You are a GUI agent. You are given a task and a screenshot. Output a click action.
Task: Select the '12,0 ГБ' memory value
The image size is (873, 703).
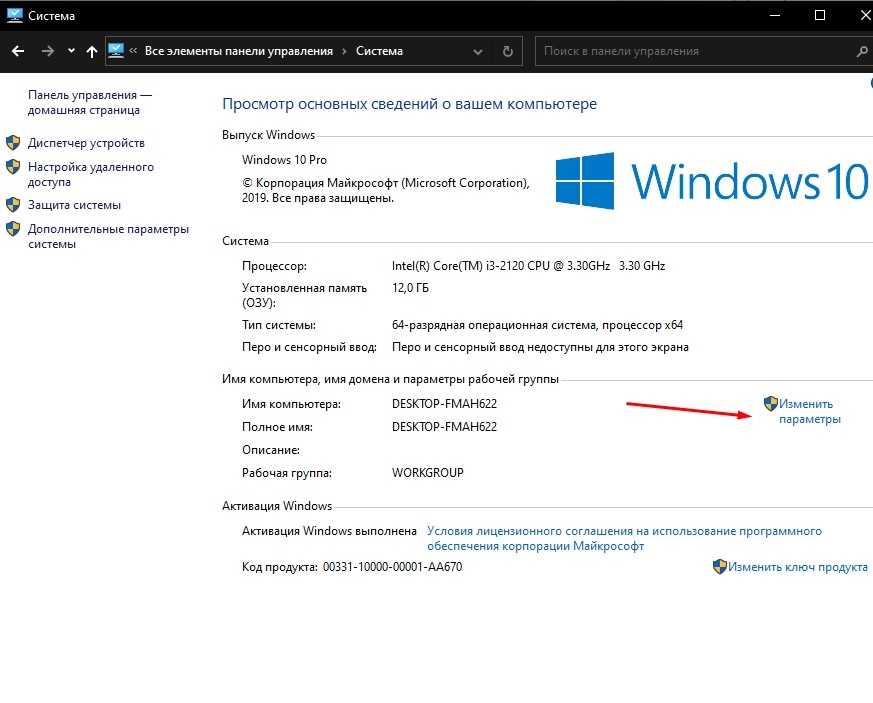coord(410,288)
